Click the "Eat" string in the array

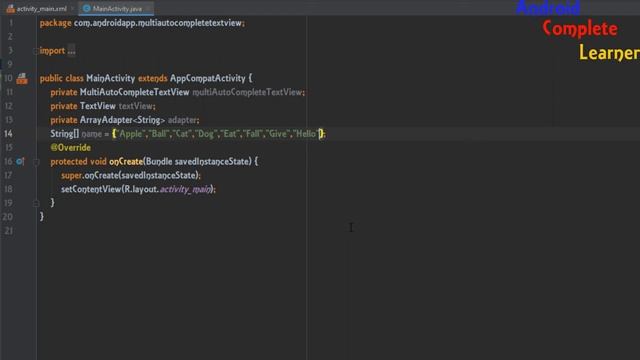(x=230, y=134)
